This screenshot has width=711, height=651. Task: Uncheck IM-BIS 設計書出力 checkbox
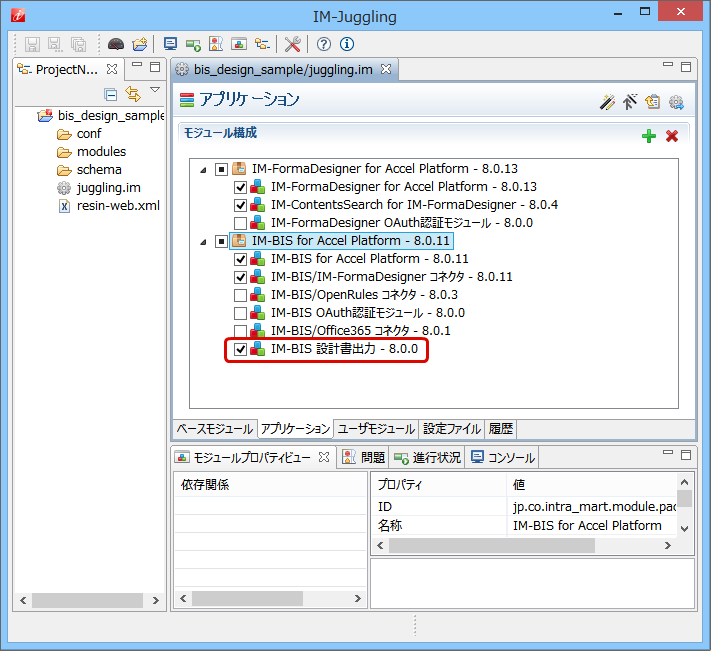240,349
